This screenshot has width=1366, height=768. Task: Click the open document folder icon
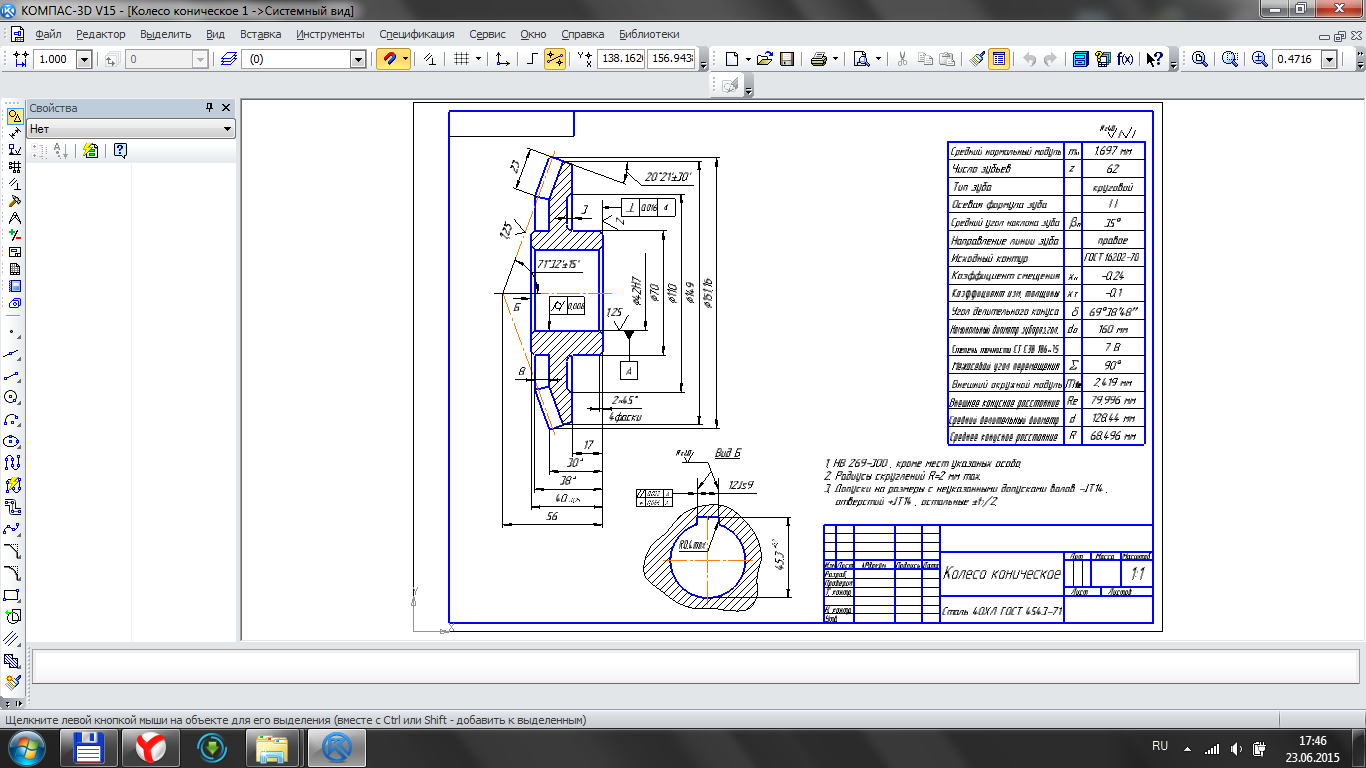point(765,59)
